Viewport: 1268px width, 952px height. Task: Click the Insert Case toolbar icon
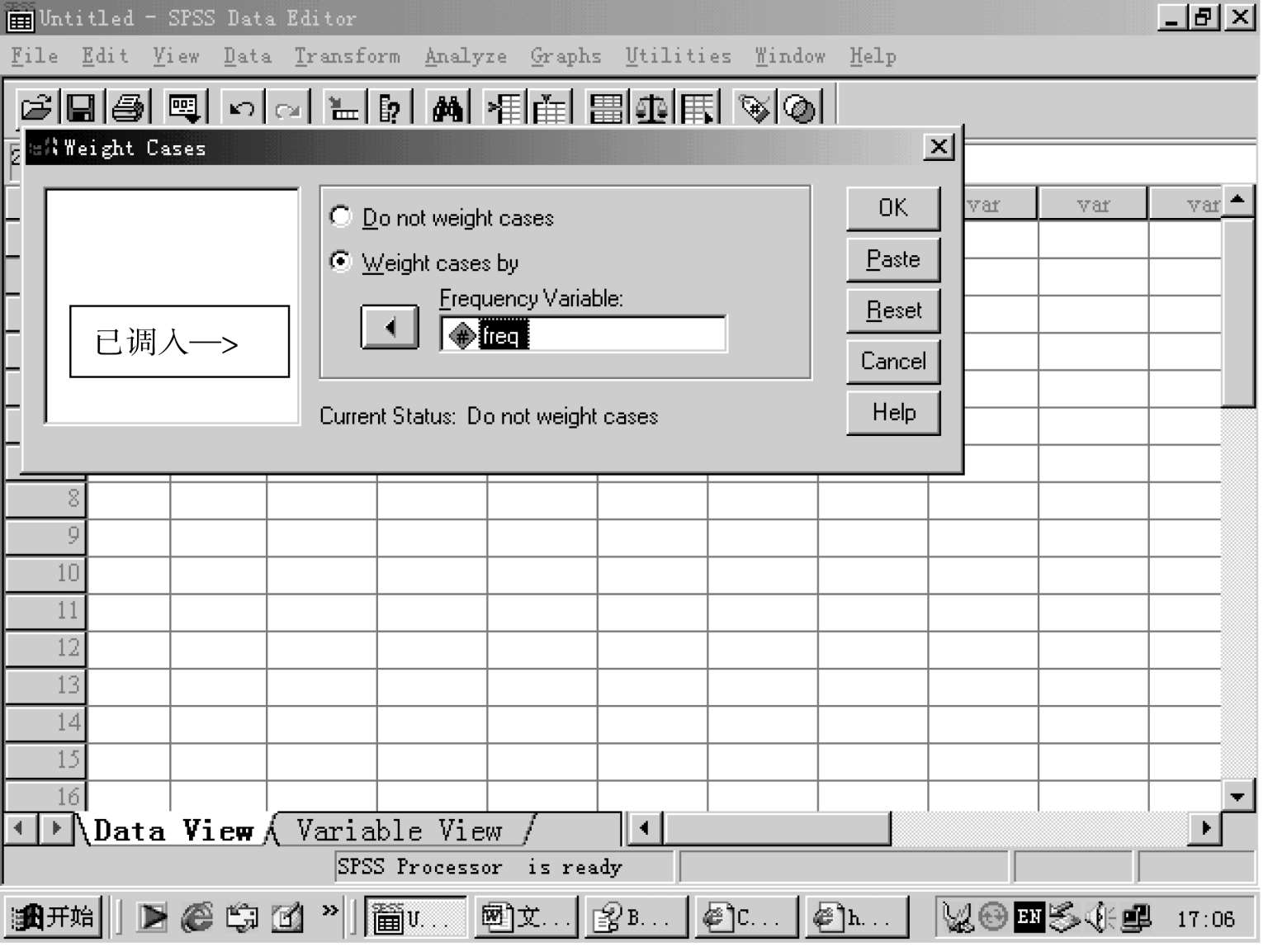tap(505, 107)
